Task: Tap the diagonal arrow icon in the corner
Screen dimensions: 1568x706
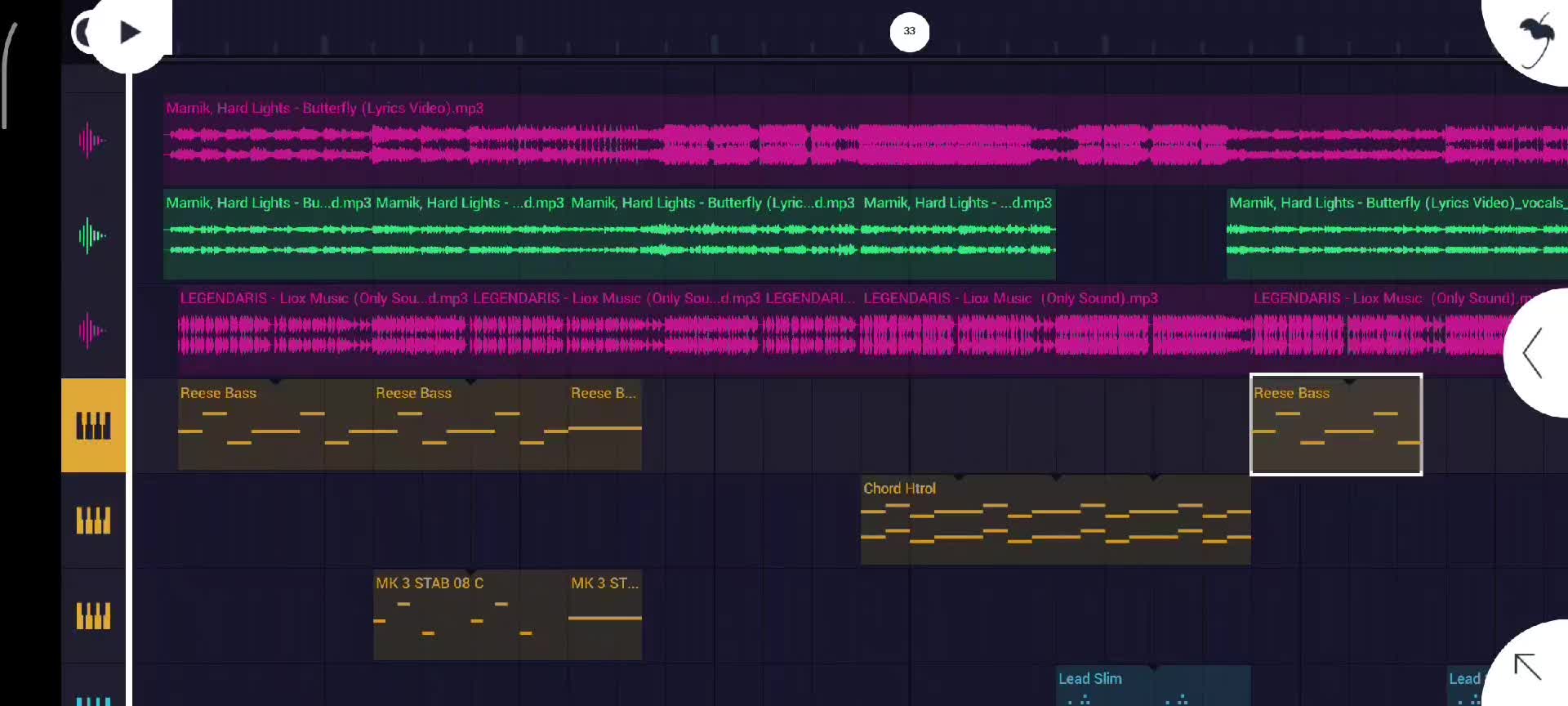Action: click(1527, 667)
